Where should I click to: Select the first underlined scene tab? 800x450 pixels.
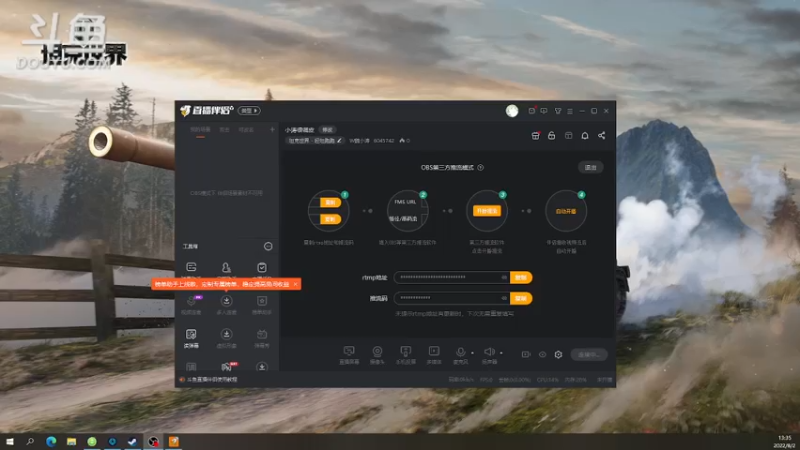click(x=201, y=130)
